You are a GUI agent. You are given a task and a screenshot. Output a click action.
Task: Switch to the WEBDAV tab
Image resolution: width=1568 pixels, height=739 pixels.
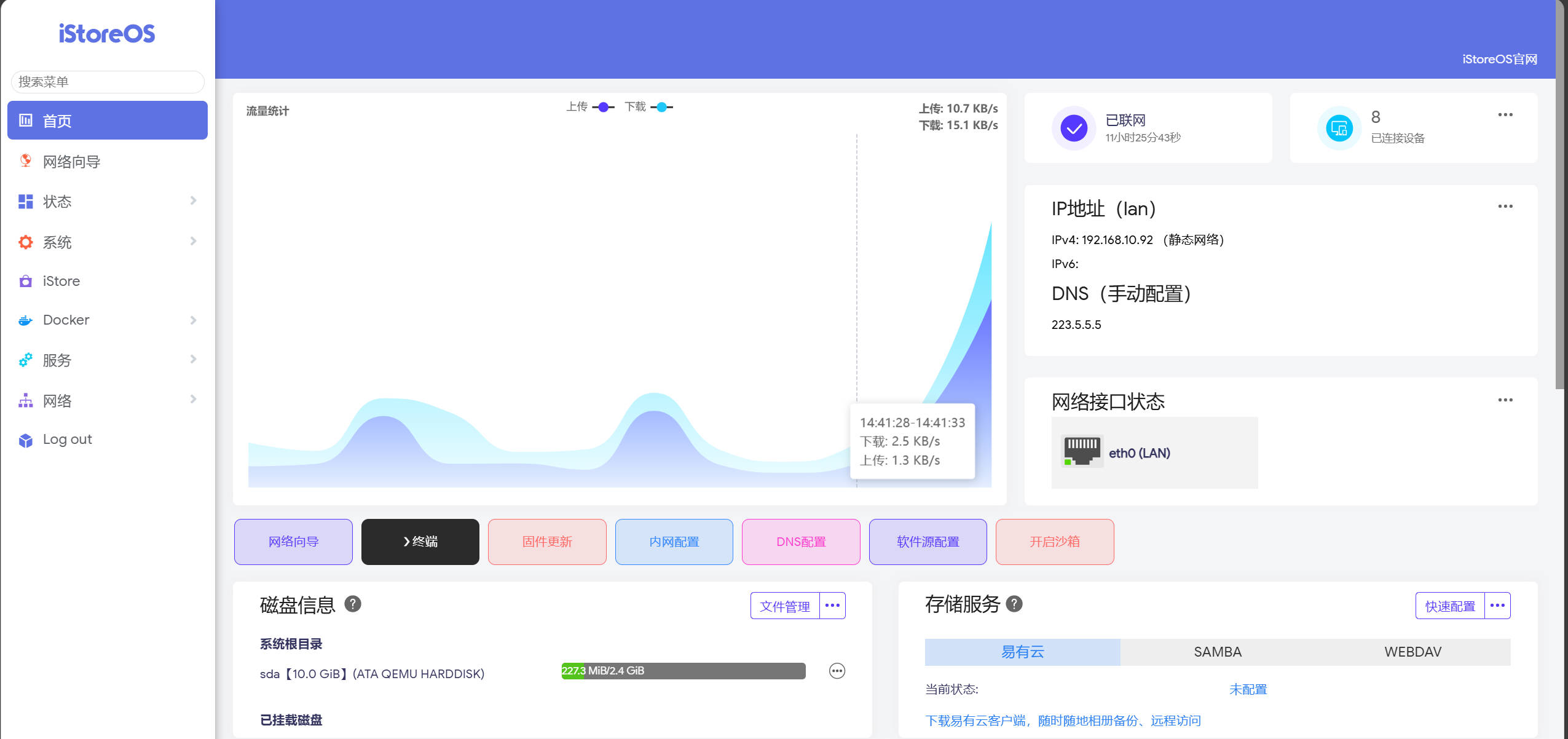tap(1412, 652)
